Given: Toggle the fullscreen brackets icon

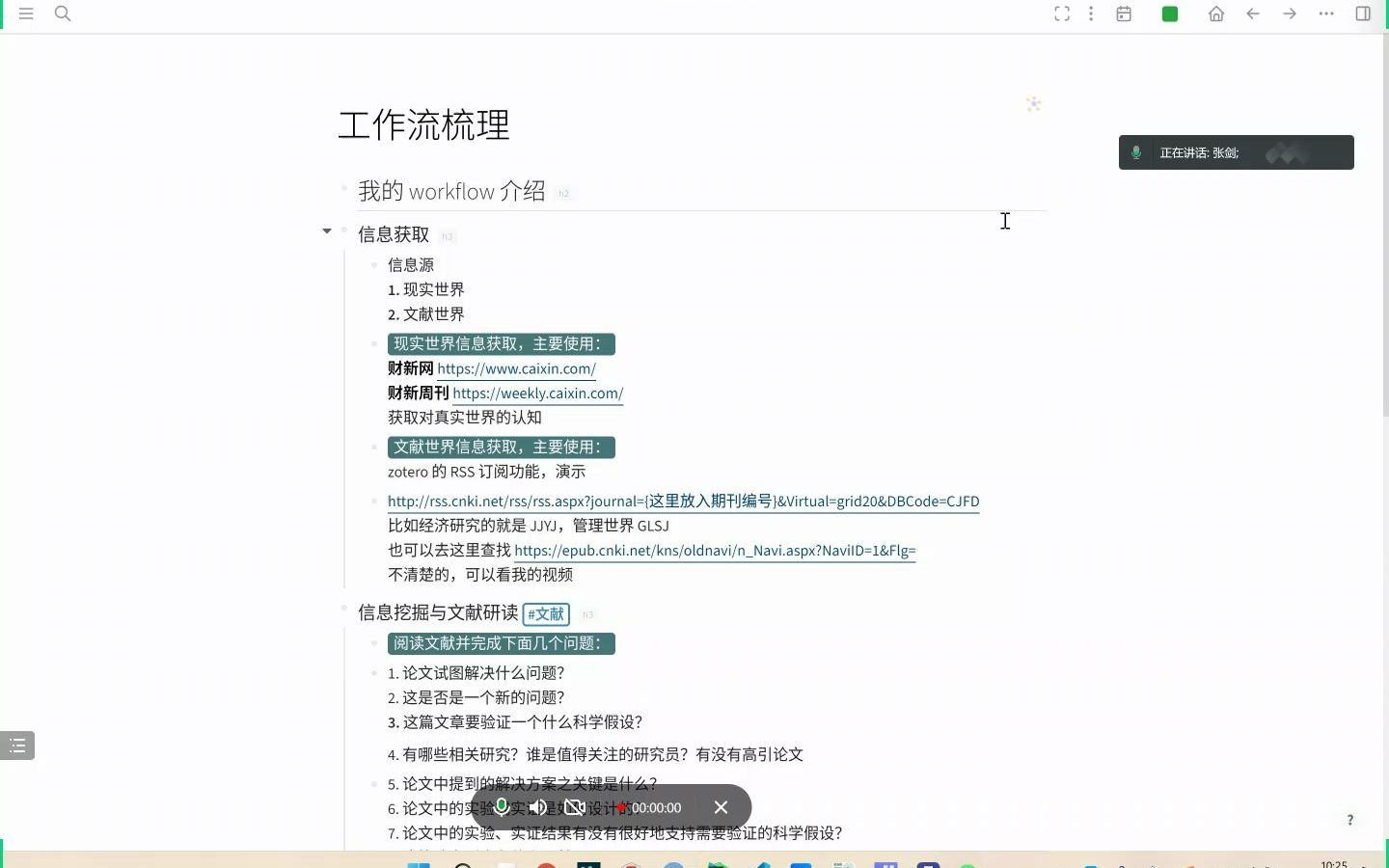Looking at the screenshot, I should click(1062, 14).
